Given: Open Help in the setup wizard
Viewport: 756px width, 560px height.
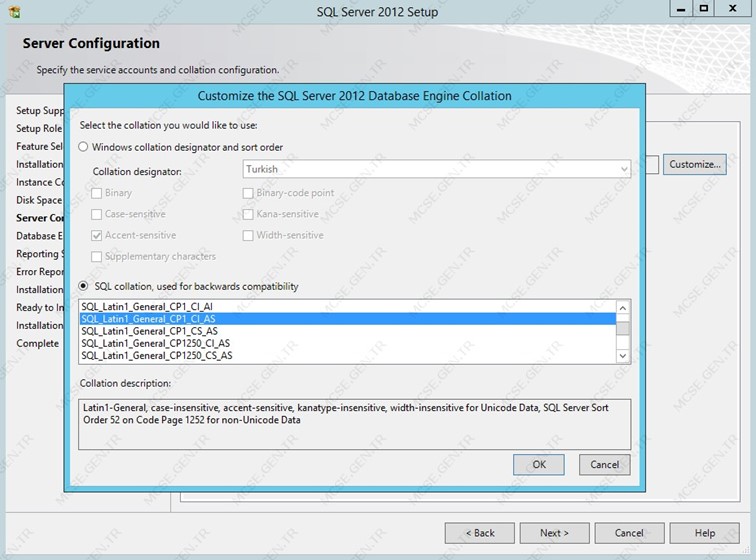Looking at the screenshot, I should click(x=704, y=533).
